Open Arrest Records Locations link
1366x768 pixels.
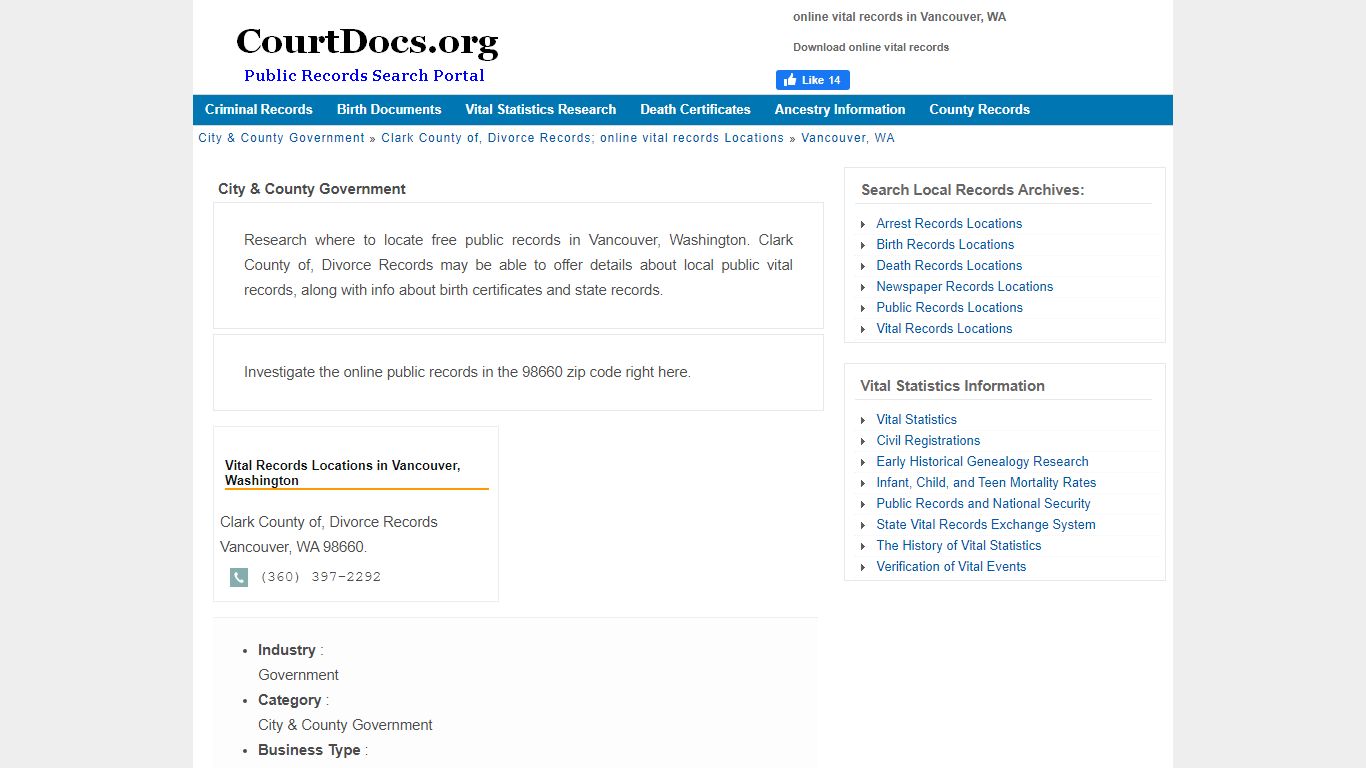pyautogui.click(x=949, y=224)
